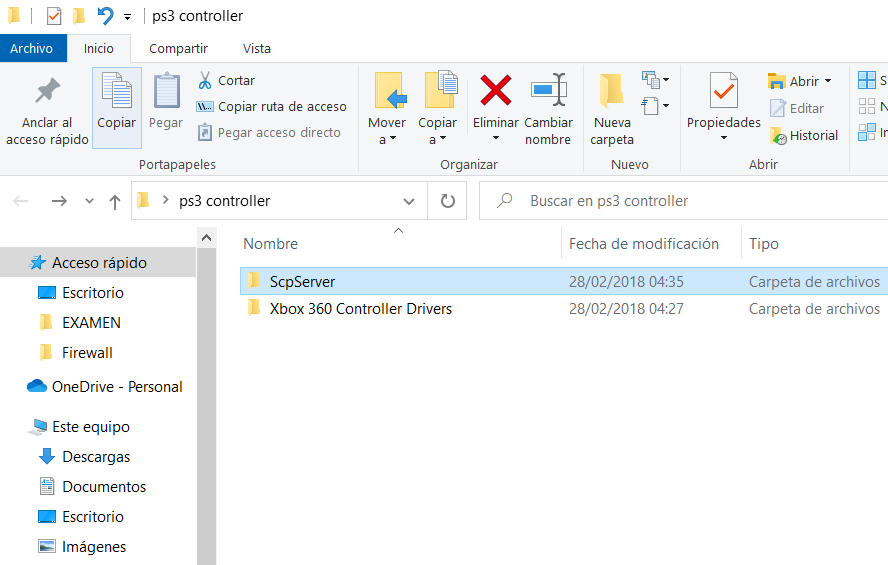The image size is (888, 565).
Task: Open Imágenes in navigation pane
Action: [x=94, y=547]
